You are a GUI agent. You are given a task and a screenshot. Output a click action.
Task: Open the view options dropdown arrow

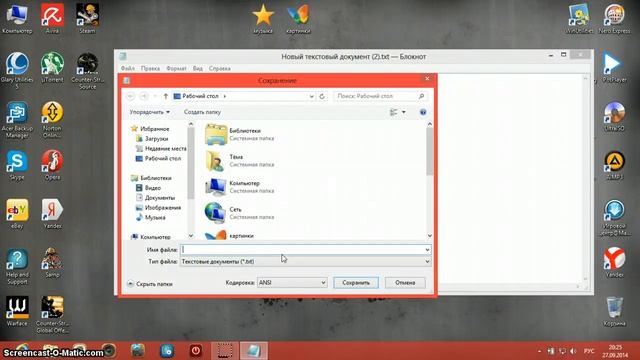[404, 112]
